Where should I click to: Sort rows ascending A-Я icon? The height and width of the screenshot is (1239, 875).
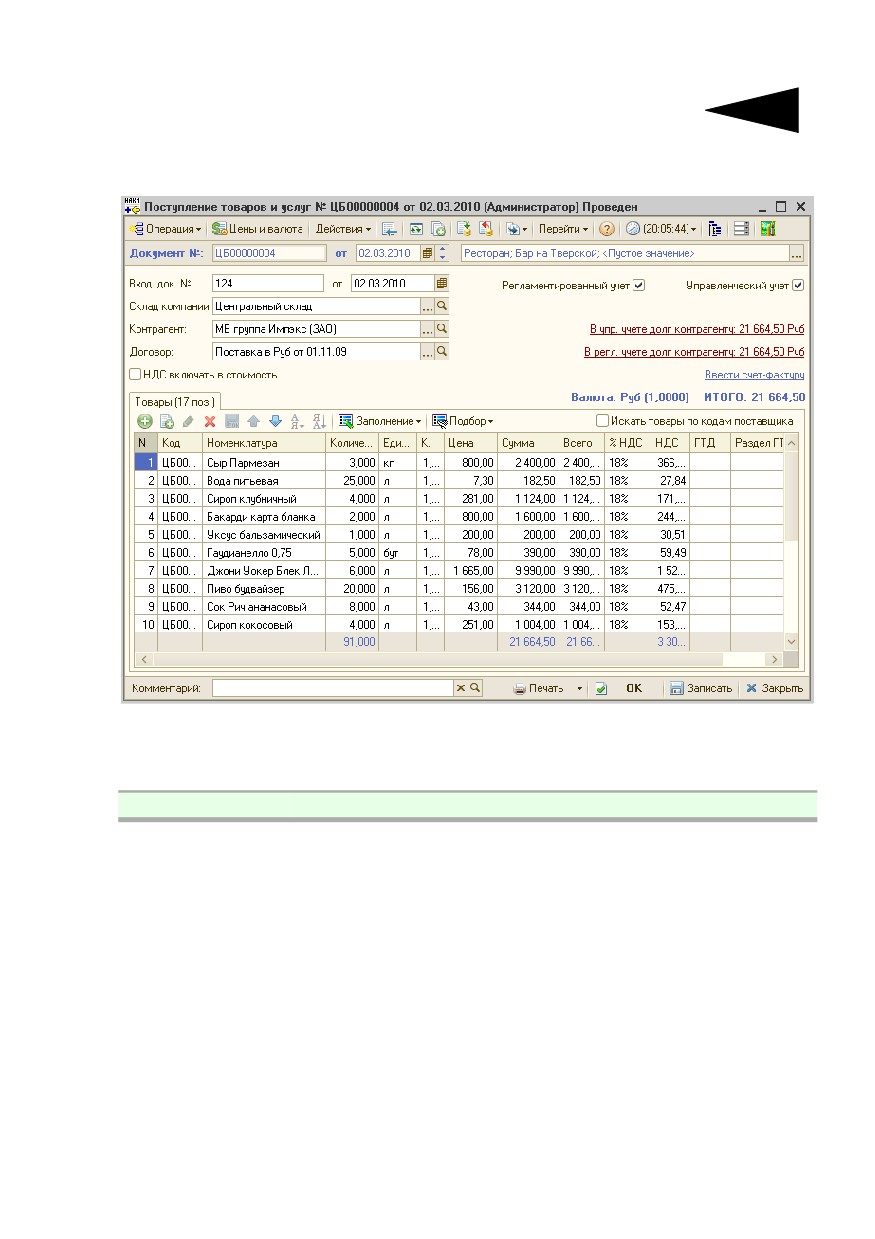click(x=298, y=422)
